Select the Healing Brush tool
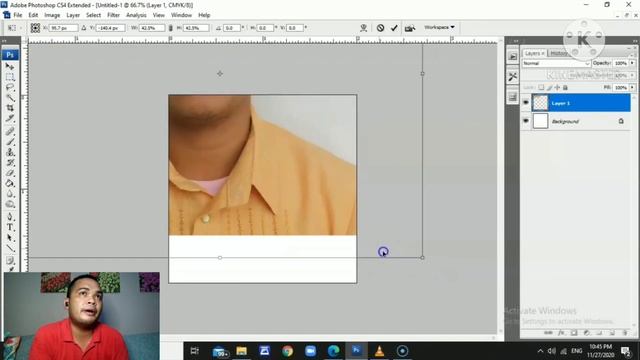The height and width of the screenshot is (360, 640). pyautogui.click(x=10, y=131)
